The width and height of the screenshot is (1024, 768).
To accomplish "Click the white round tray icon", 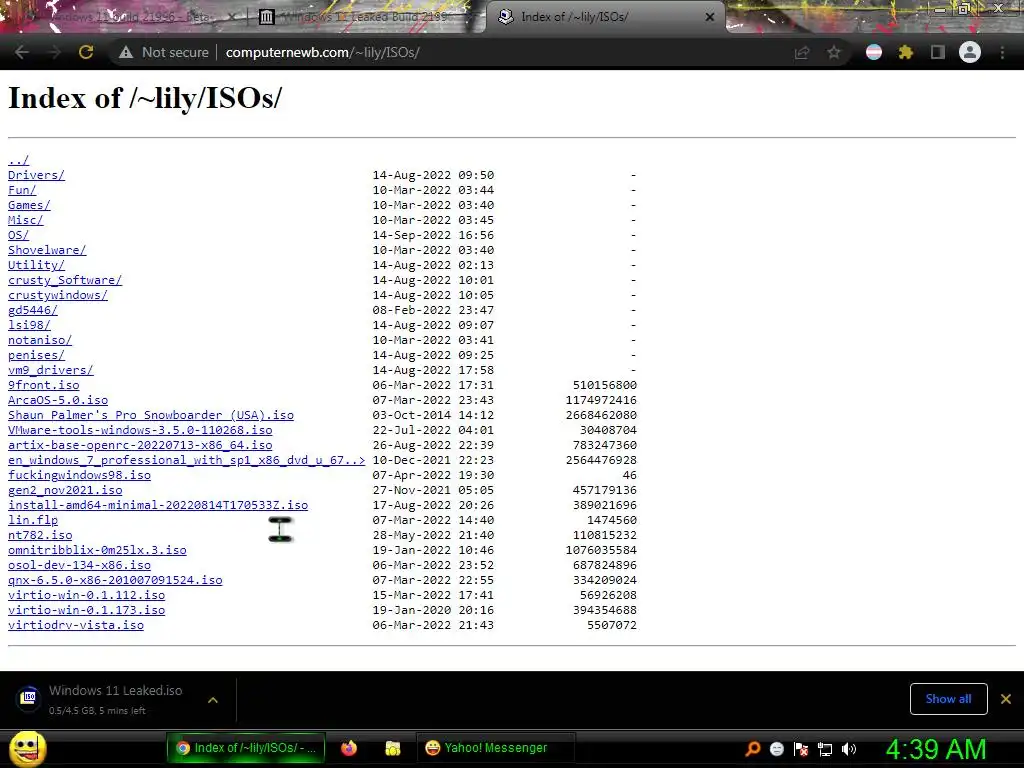I will (776, 749).
